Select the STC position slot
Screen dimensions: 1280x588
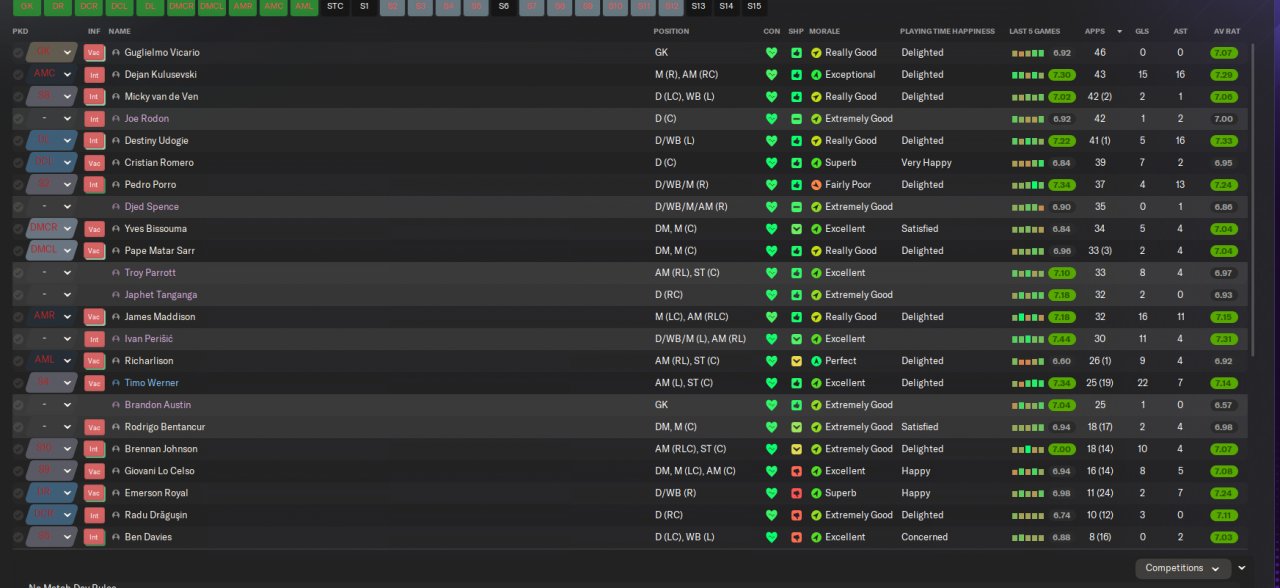point(335,6)
